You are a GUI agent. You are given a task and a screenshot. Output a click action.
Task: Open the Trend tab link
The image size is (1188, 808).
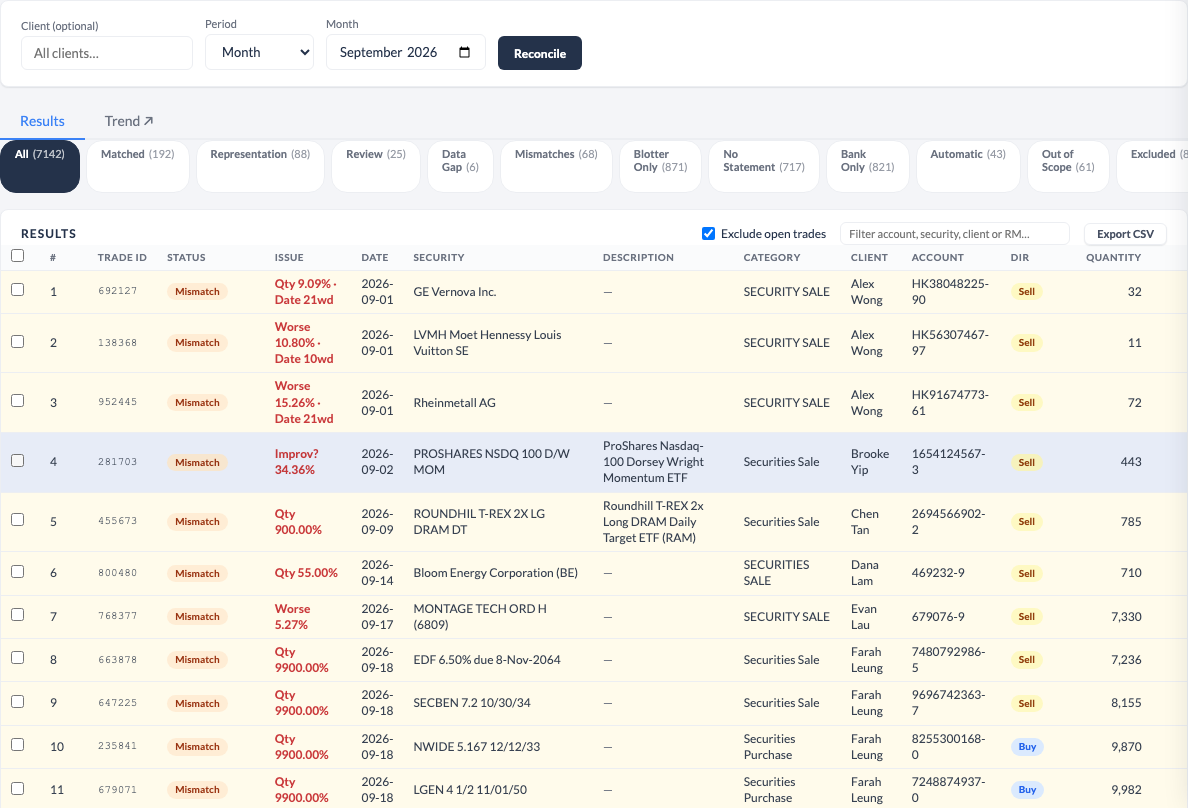click(x=129, y=121)
